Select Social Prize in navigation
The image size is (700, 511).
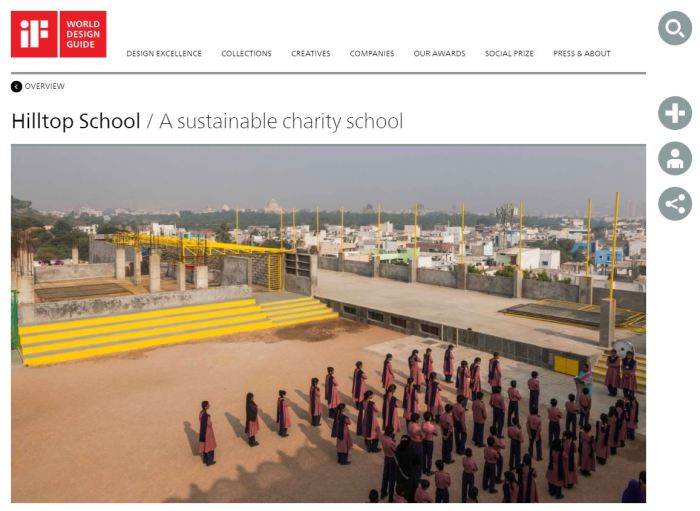click(509, 54)
